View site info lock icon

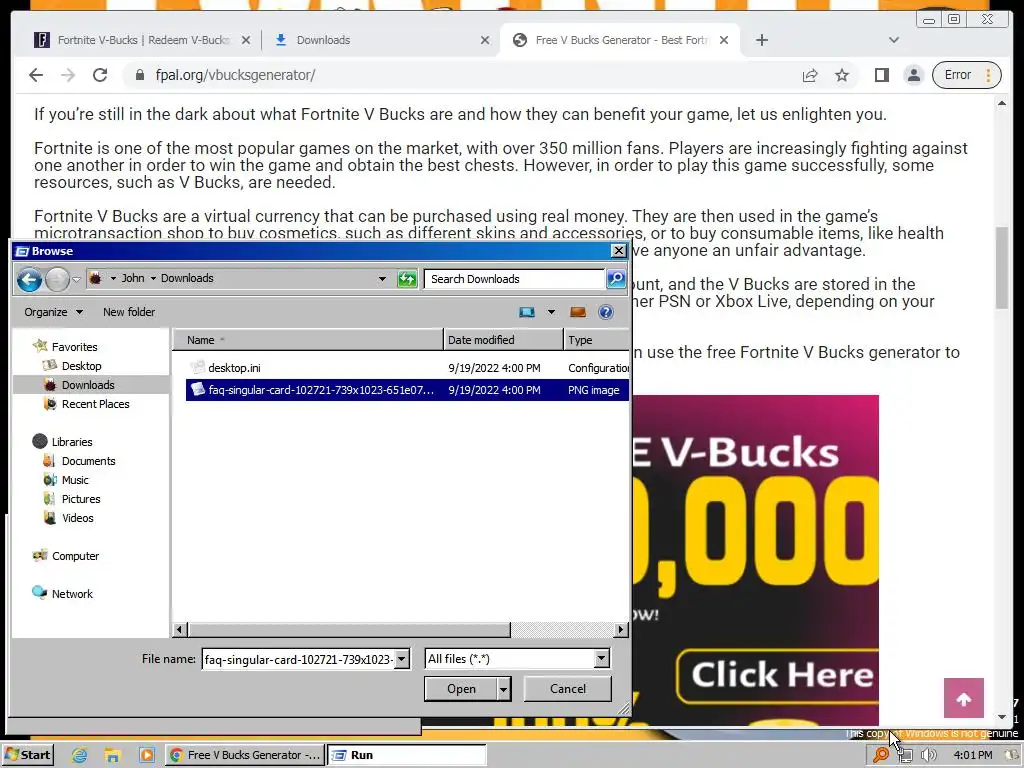click(x=139, y=75)
